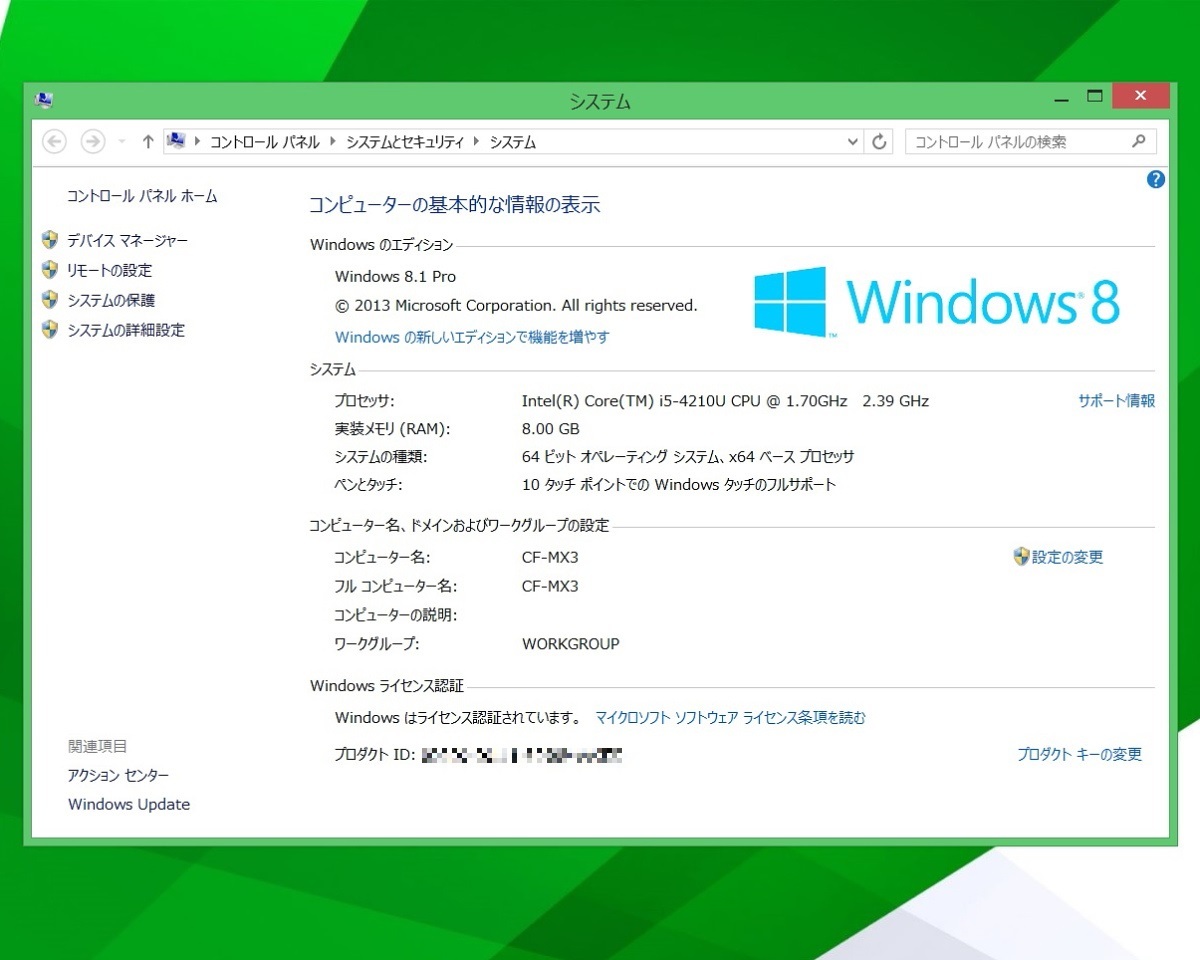The image size is (1200, 960).
Task: Expand chevron after コントロール パネル breadcrumb
Action: (334, 142)
